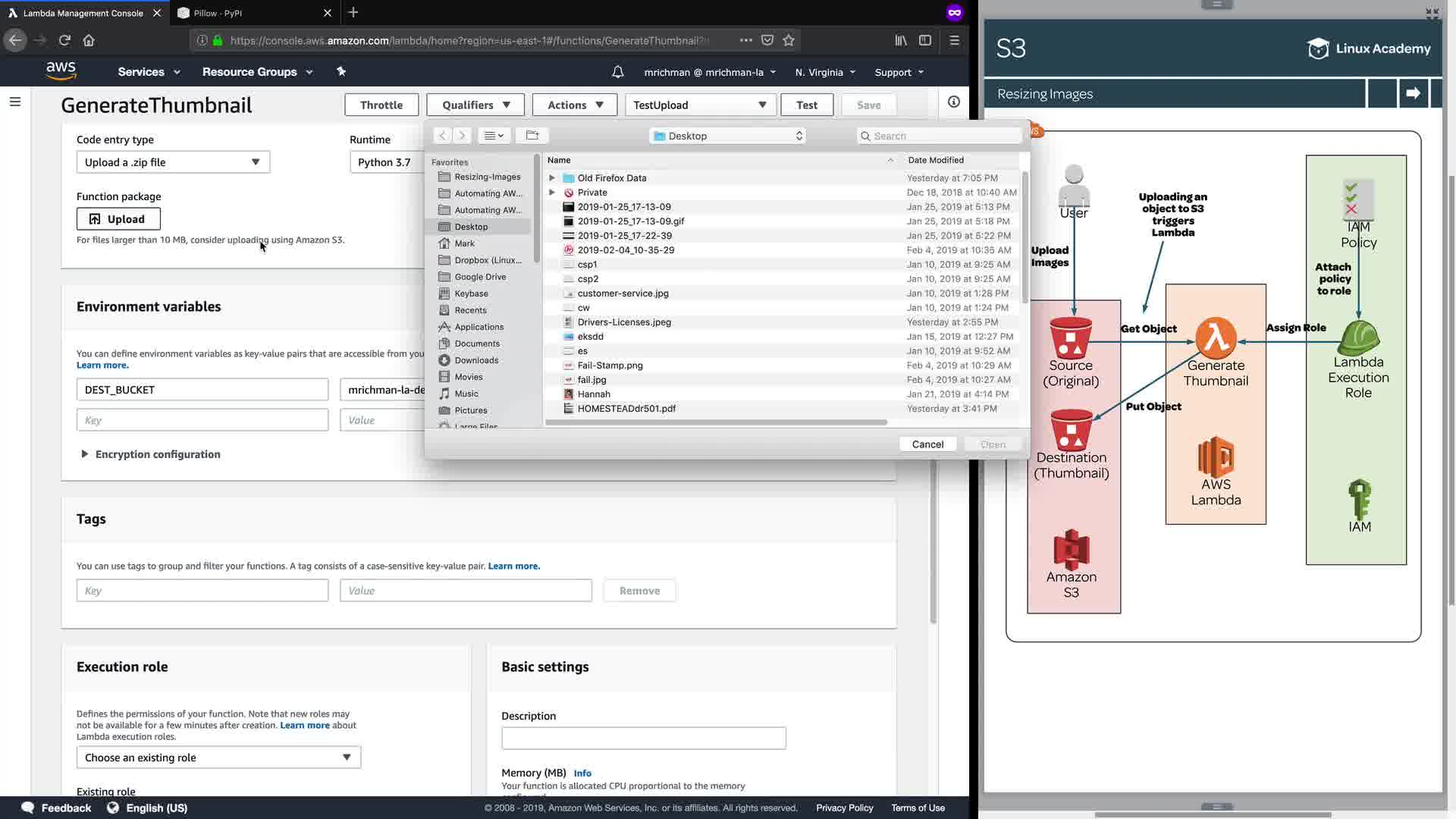Open the Services menu
The width and height of the screenshot is (1456, 819).
[149, 72]
